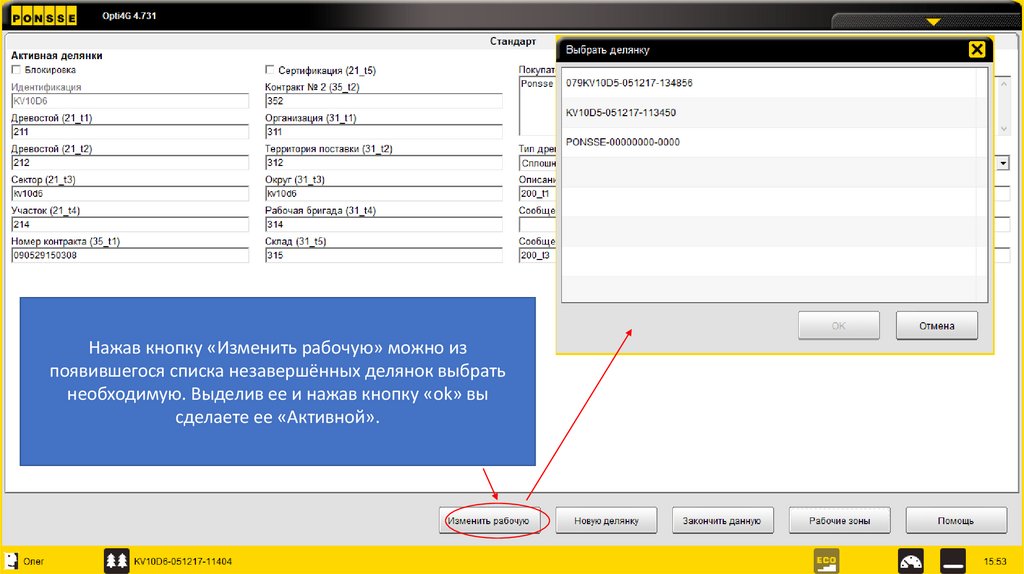Click the Участок (21_t4) field
This screenshot has width=1024, height=574.
pos(130,224)
